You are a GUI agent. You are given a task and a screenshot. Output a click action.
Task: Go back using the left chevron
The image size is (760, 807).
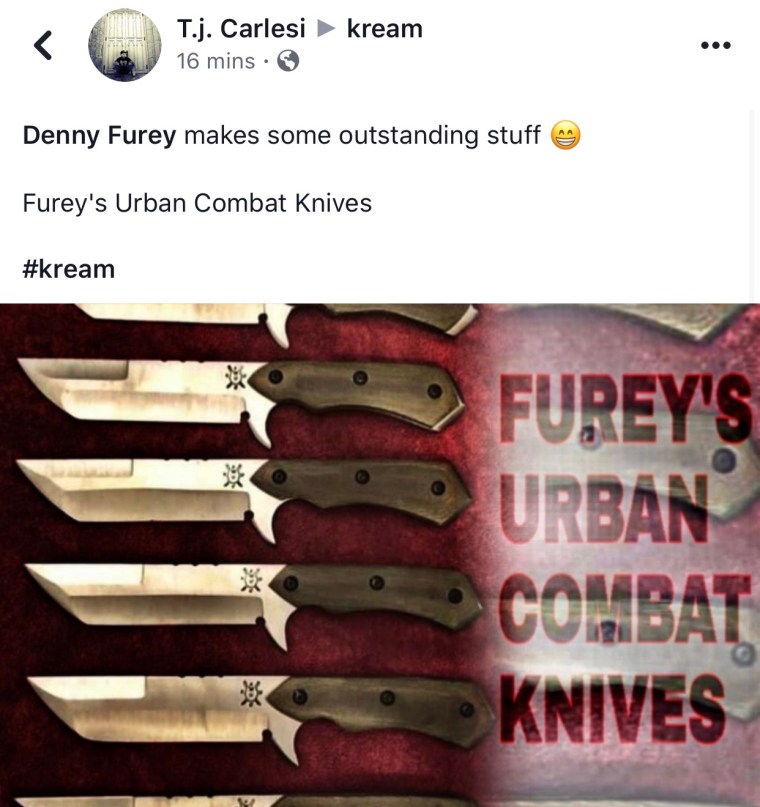click(43, 45)
